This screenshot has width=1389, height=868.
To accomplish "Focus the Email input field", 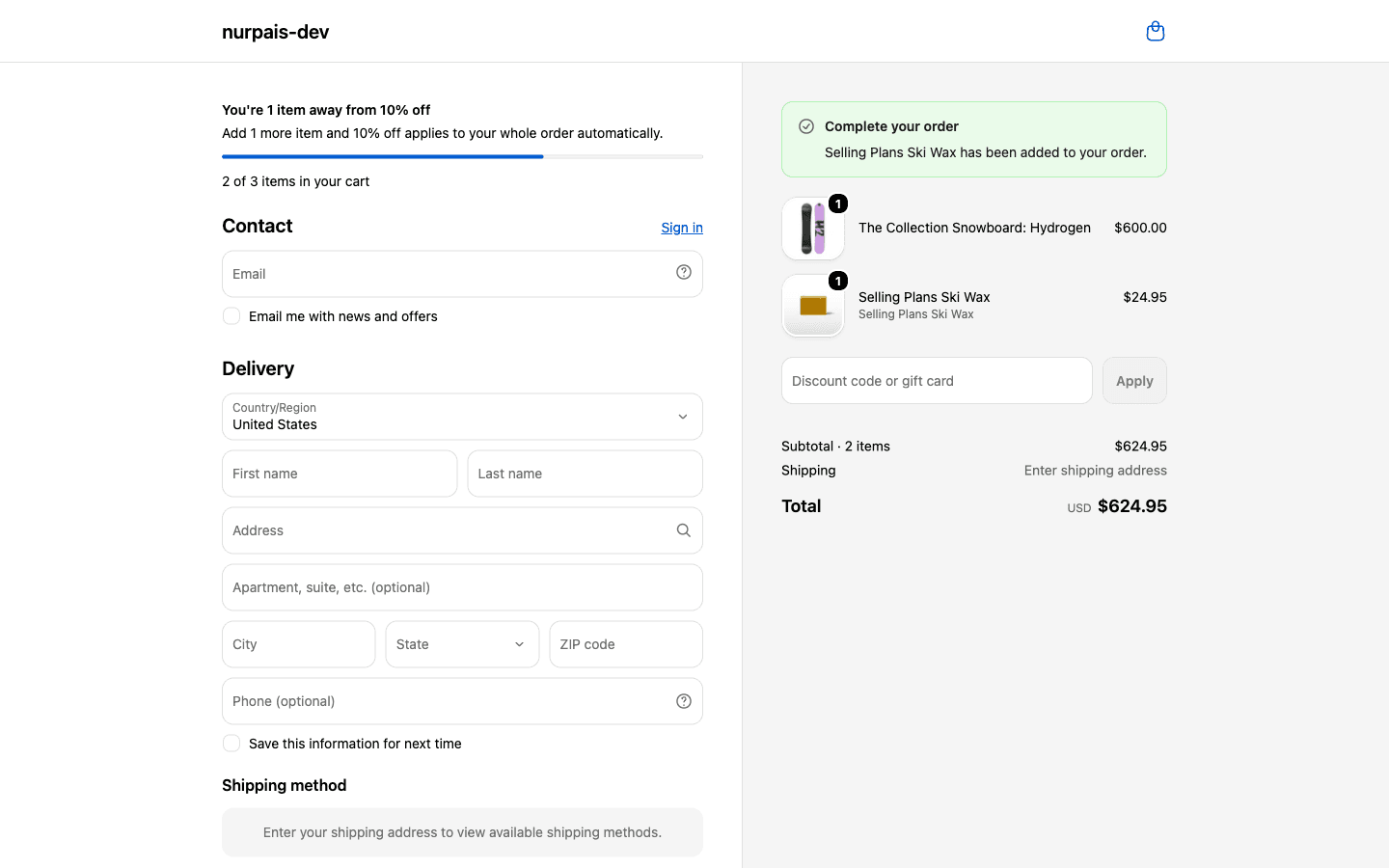I will 462,274.
